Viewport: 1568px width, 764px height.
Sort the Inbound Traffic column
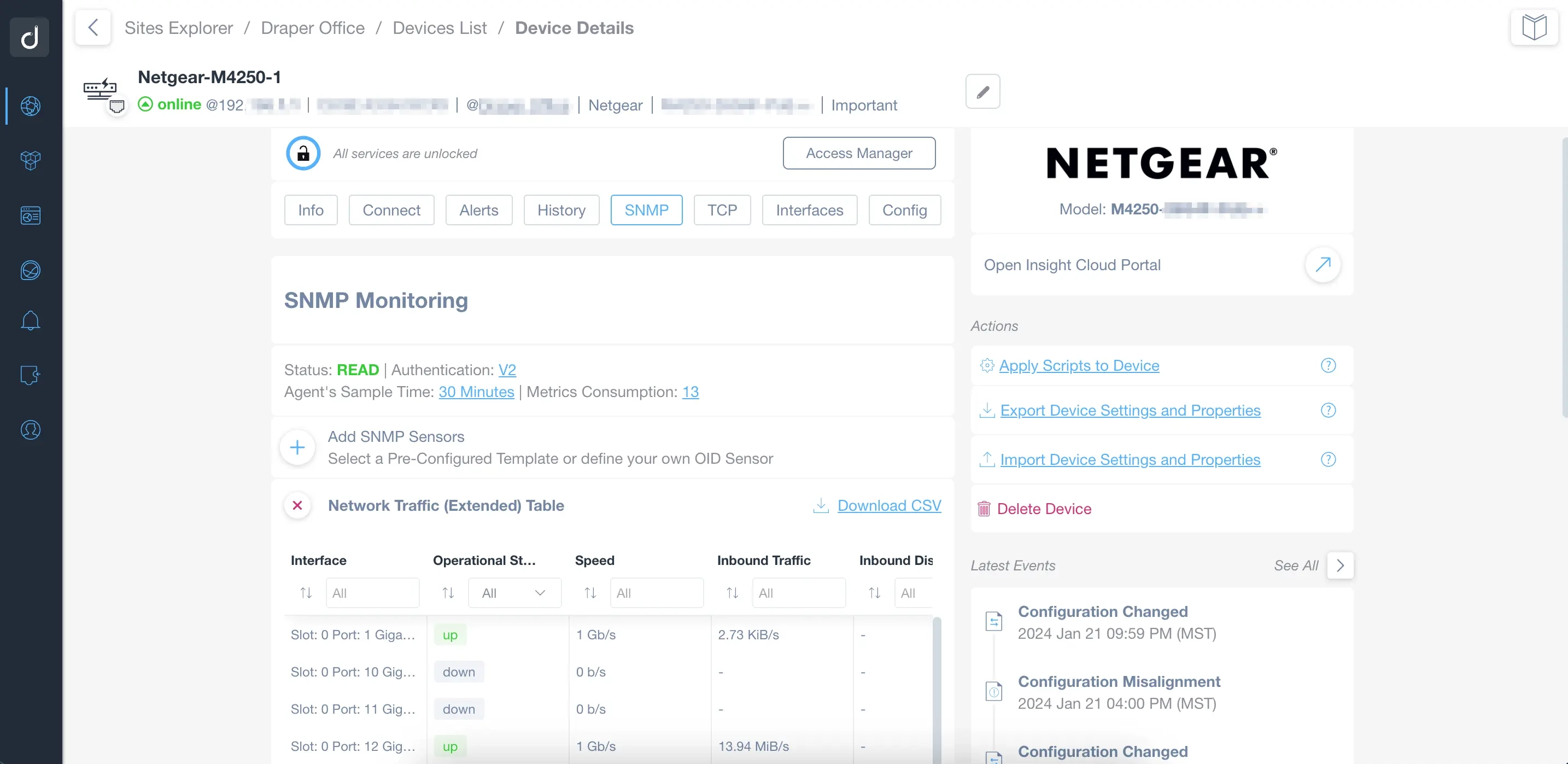pyautogui.click(x=732, y=593)
